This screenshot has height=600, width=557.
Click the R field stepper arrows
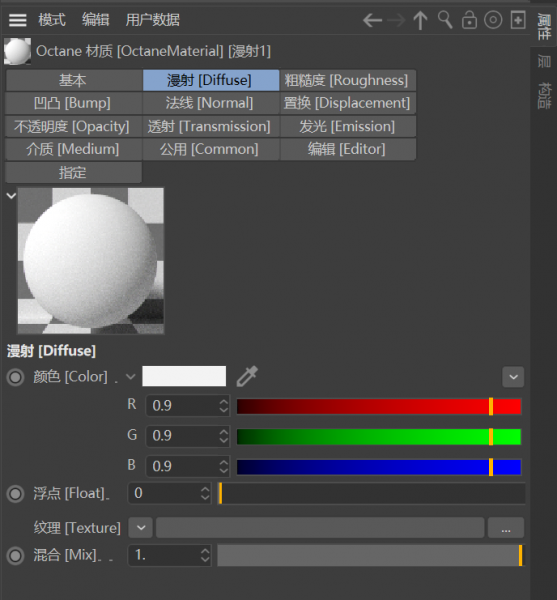pyautogui.click(x=224, y=406)
